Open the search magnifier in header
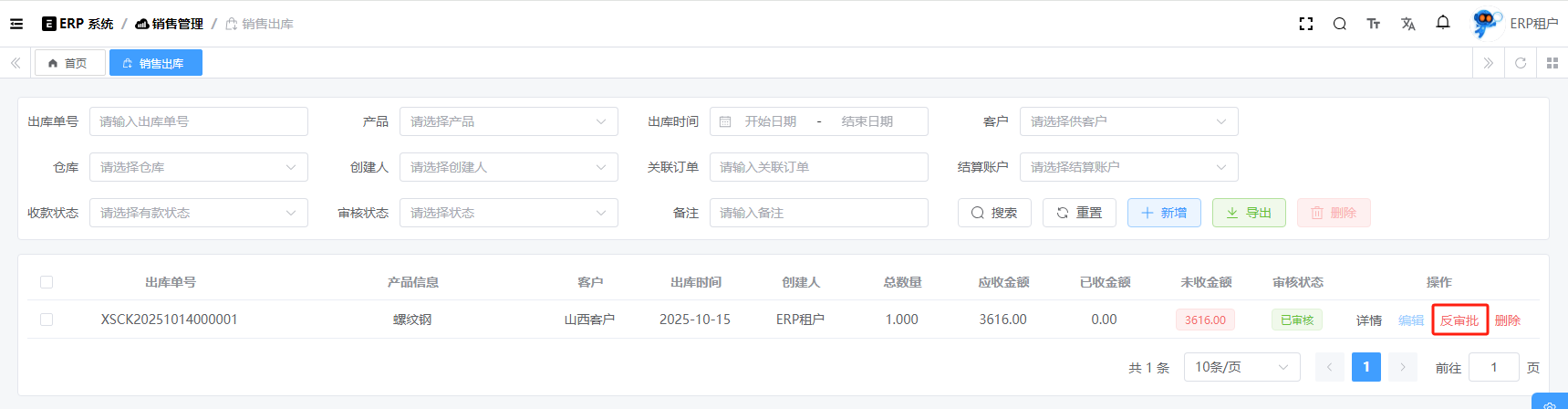 click(1339, 24)
